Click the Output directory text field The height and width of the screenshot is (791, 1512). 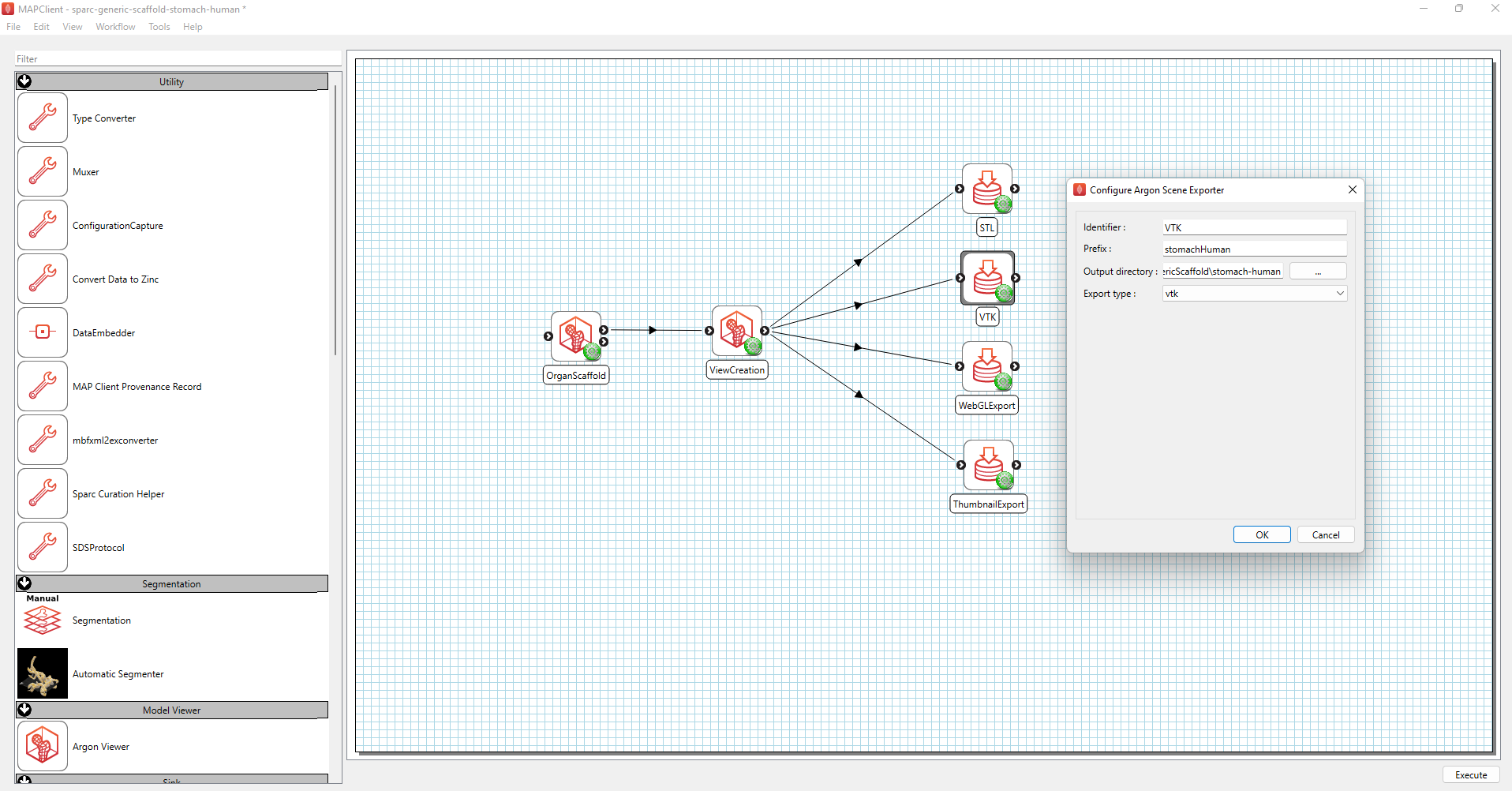pyautogui.click(x=1222, y=272)
